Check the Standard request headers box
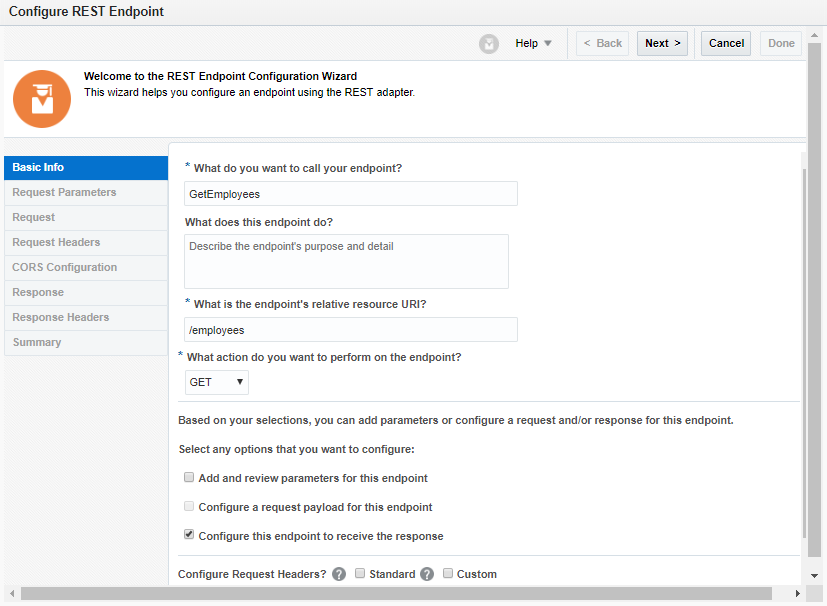This screenshot has height=606, width=827. (x=360, y=574)
